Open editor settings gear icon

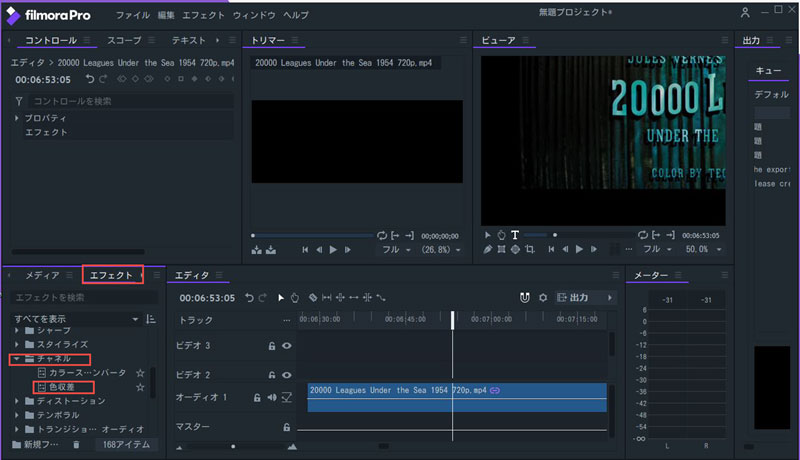coord(543,297)
